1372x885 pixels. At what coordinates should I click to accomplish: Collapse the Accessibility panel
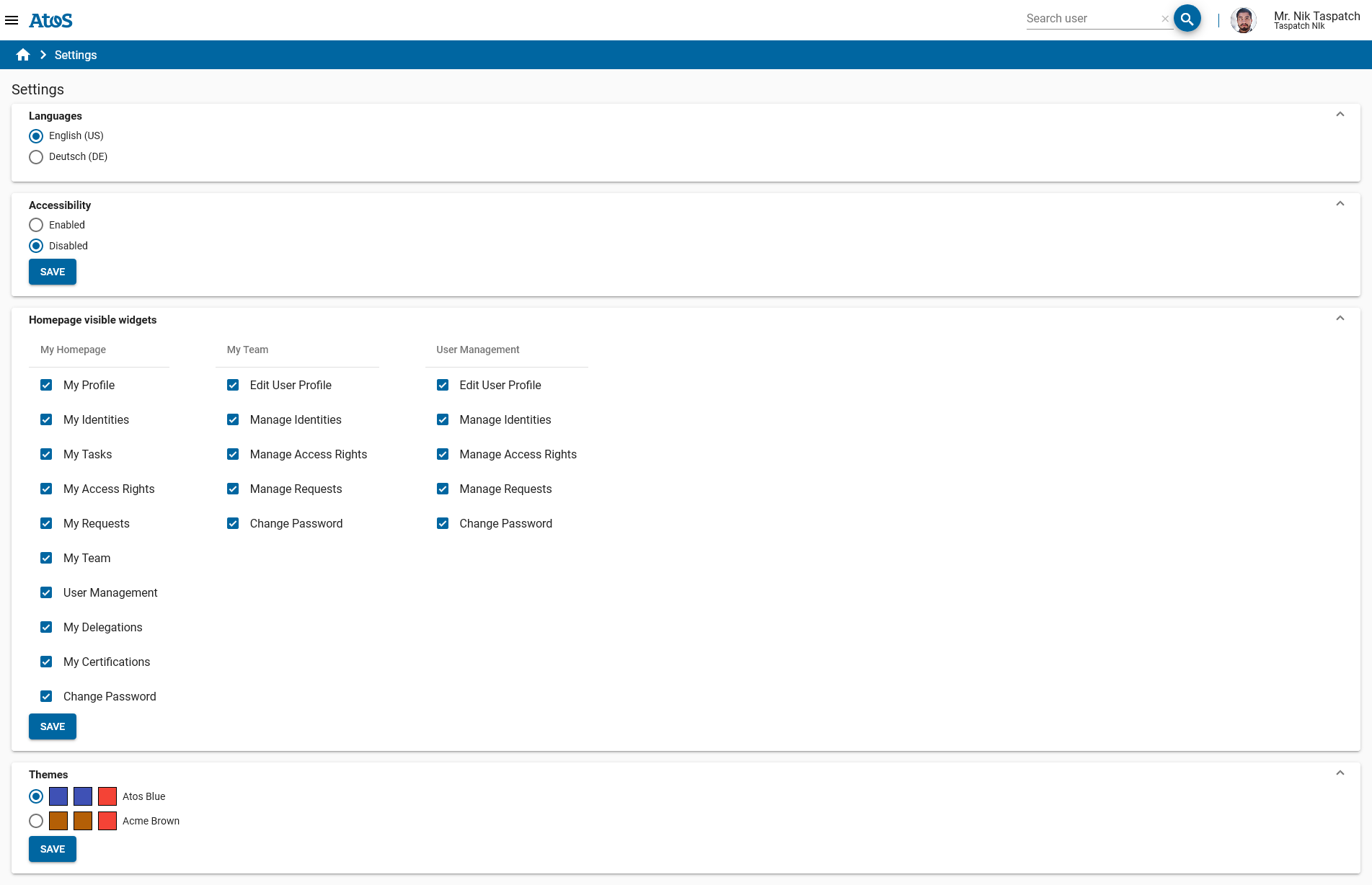[x=1340, y=204]
